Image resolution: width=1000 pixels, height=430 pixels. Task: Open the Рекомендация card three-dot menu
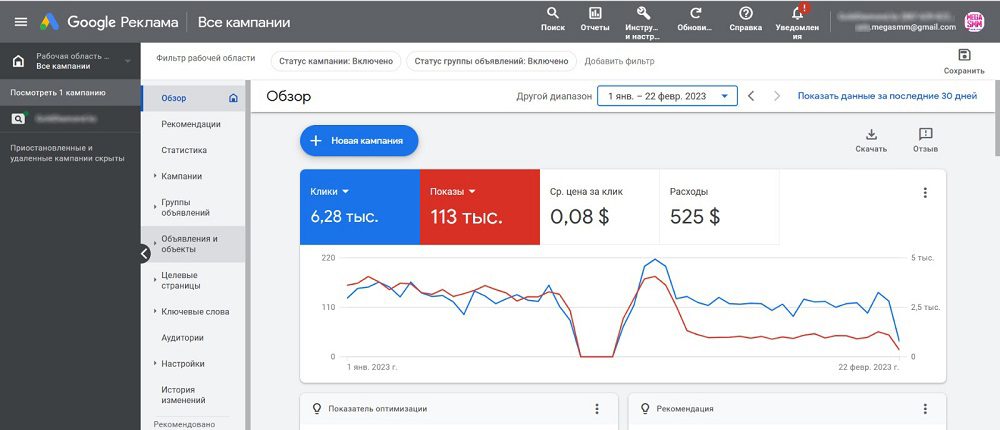pos(925,409)
